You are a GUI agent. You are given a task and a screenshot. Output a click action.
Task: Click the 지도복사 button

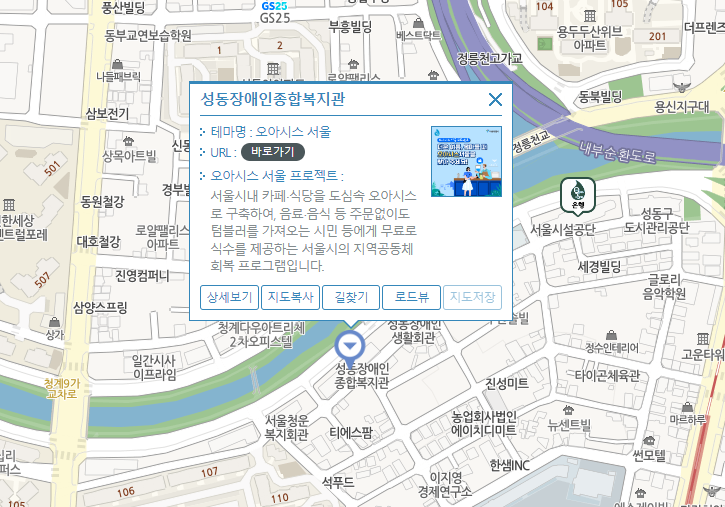(x=290, y=297)
